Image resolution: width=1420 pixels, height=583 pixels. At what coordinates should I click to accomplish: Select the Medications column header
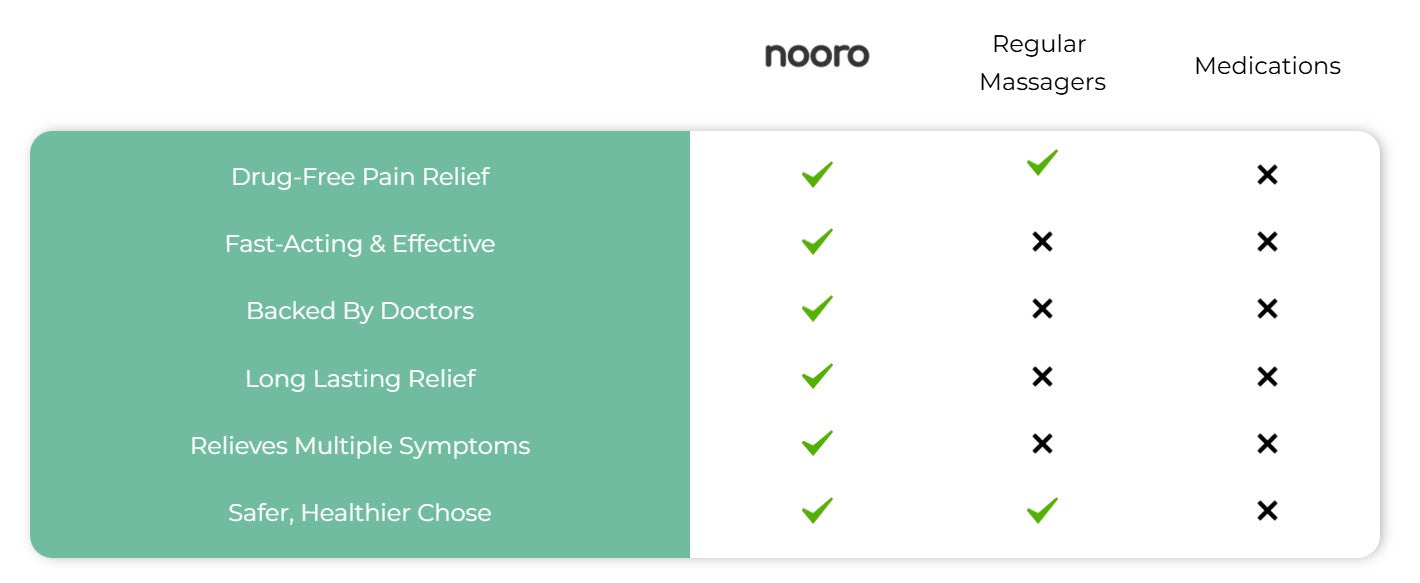tap(1267, 66)
